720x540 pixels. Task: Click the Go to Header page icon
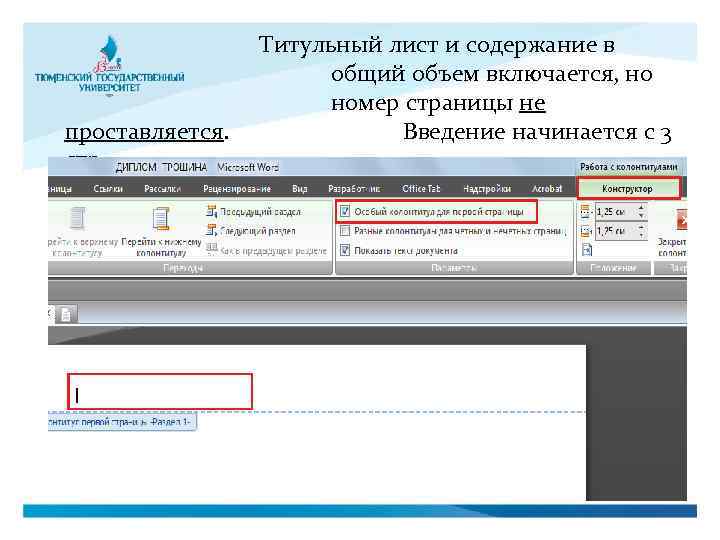pos(77,219)
